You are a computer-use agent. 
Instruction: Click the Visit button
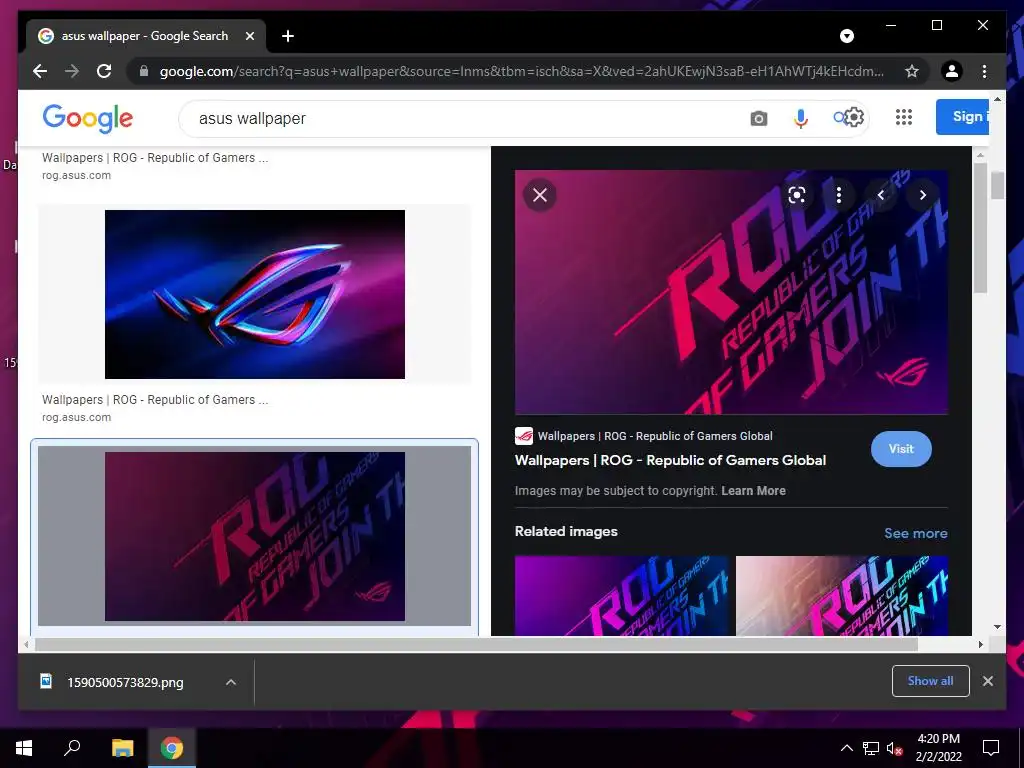pyautogui.click(x=901, y=449)
